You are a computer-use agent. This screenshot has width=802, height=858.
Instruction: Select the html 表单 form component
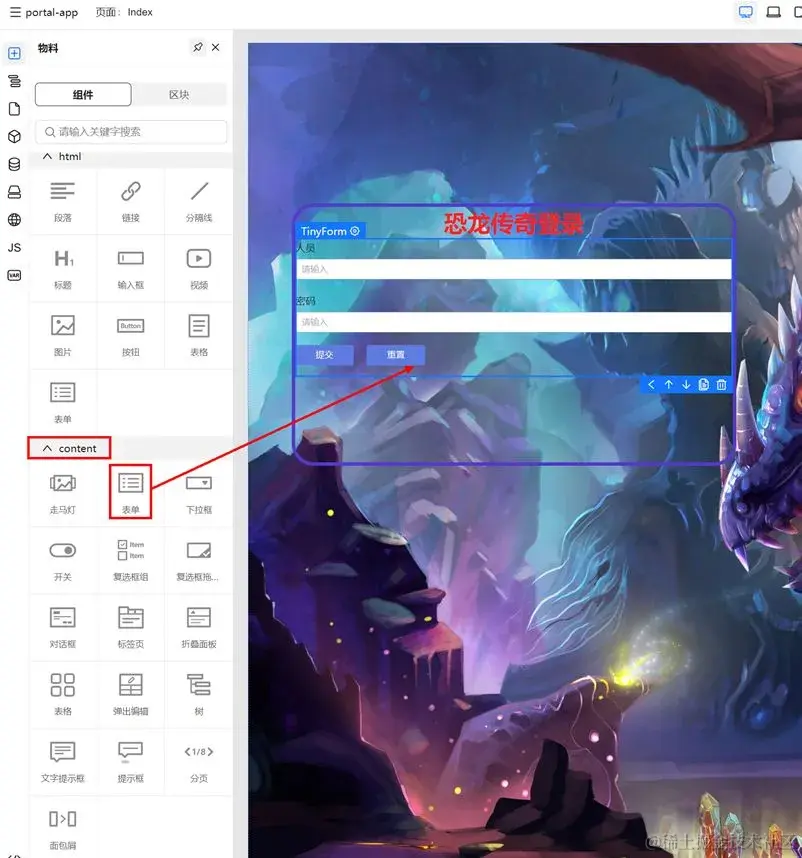point(63,403)
